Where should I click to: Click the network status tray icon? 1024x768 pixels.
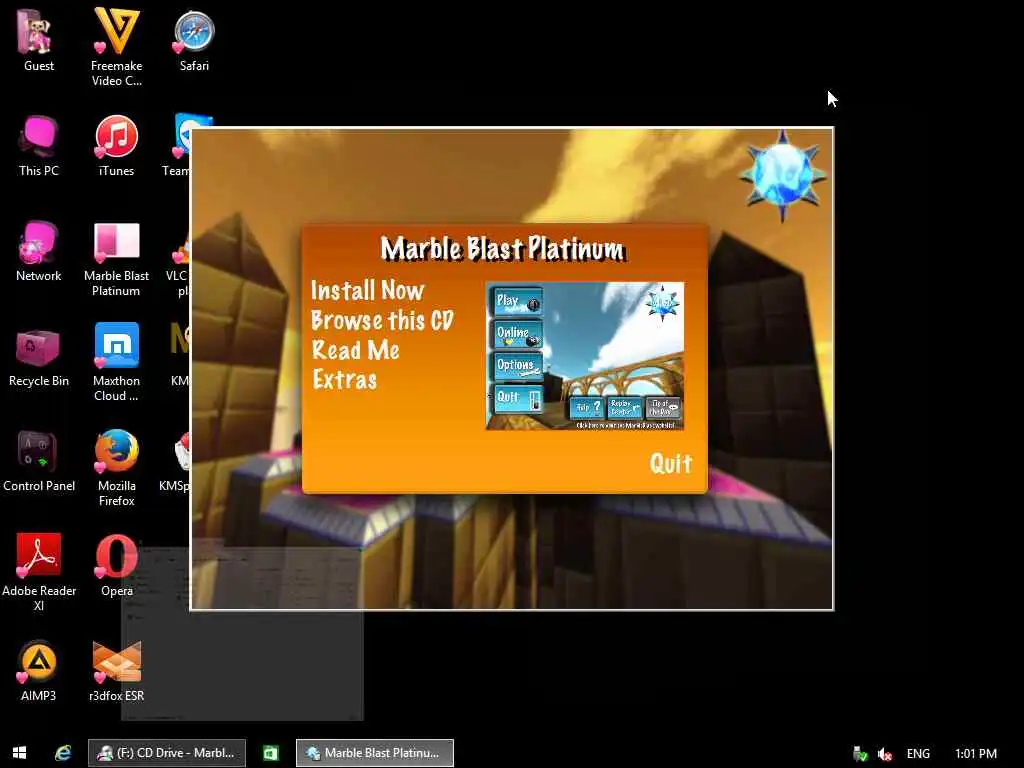tap(860, 754)
